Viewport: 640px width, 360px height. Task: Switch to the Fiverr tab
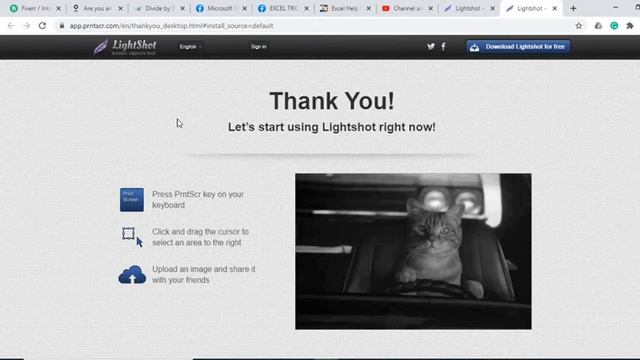(x=34, y=8)
